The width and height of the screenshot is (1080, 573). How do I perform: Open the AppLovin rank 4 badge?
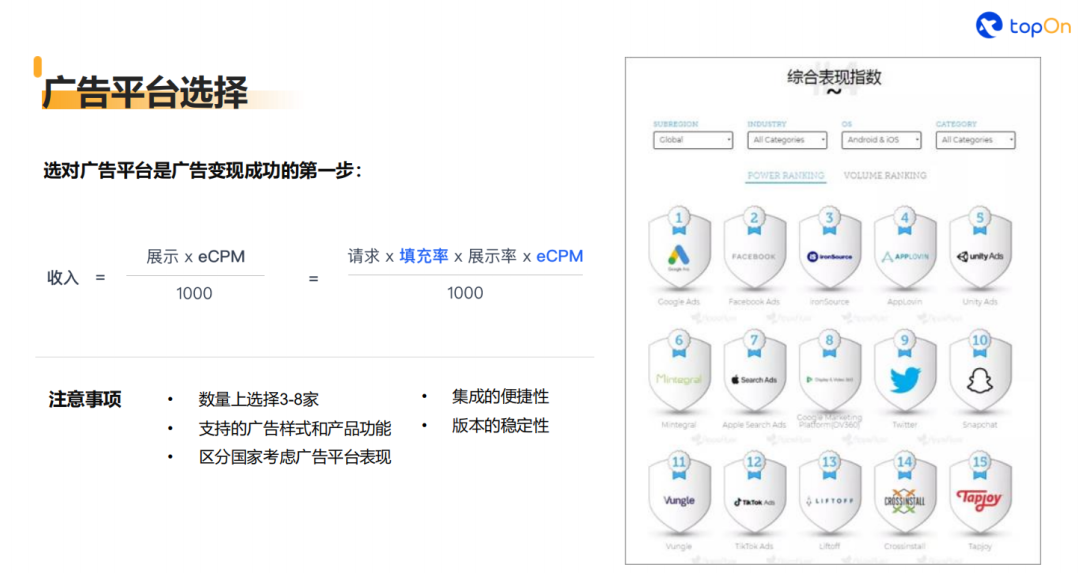click(904, 249)
